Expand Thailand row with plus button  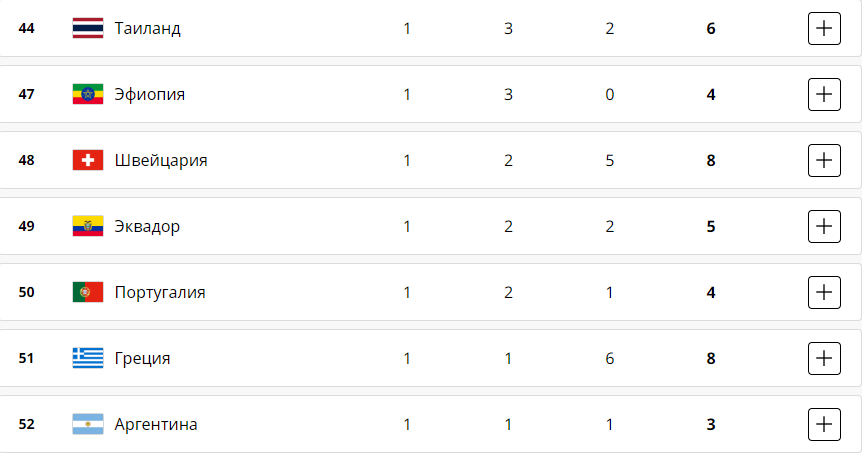823,29
